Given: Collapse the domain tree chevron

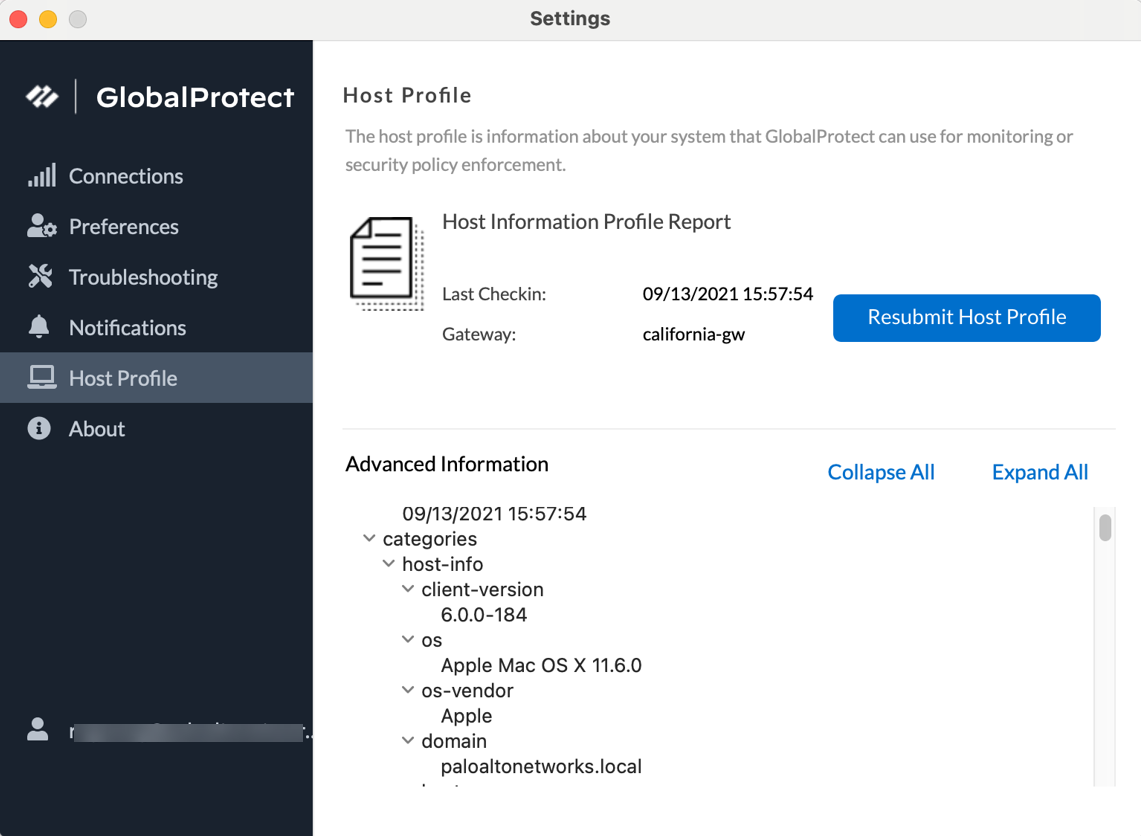Looking at the screenshot, I should (408, 741).
